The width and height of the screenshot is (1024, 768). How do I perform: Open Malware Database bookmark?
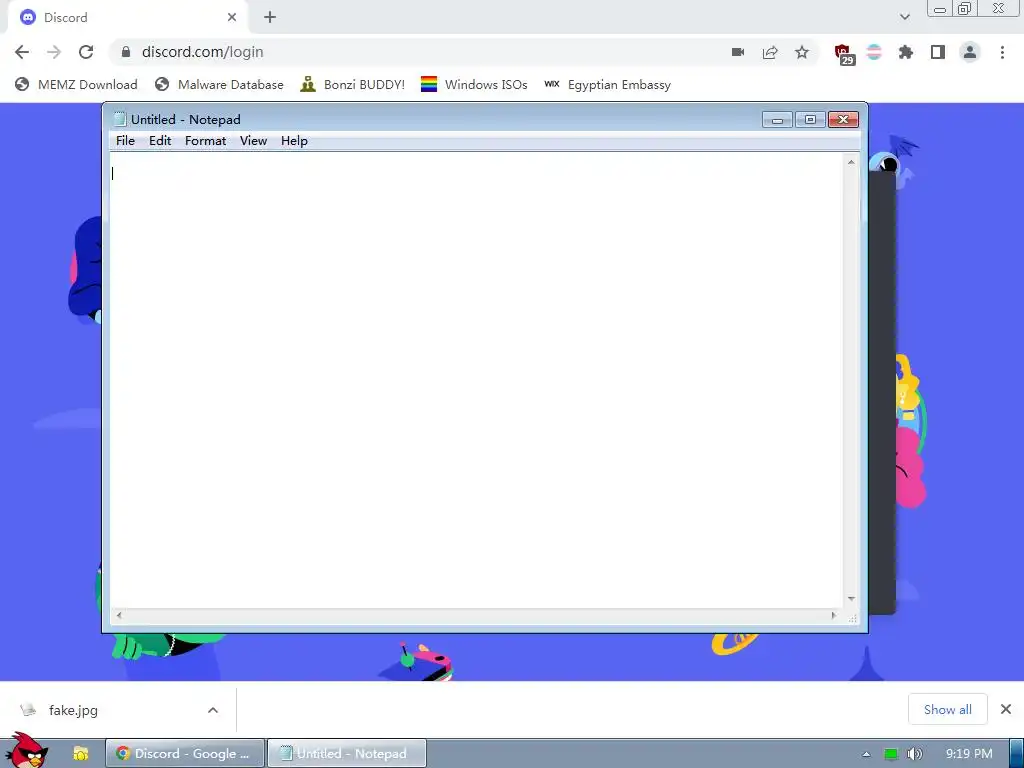click(219, 85)
